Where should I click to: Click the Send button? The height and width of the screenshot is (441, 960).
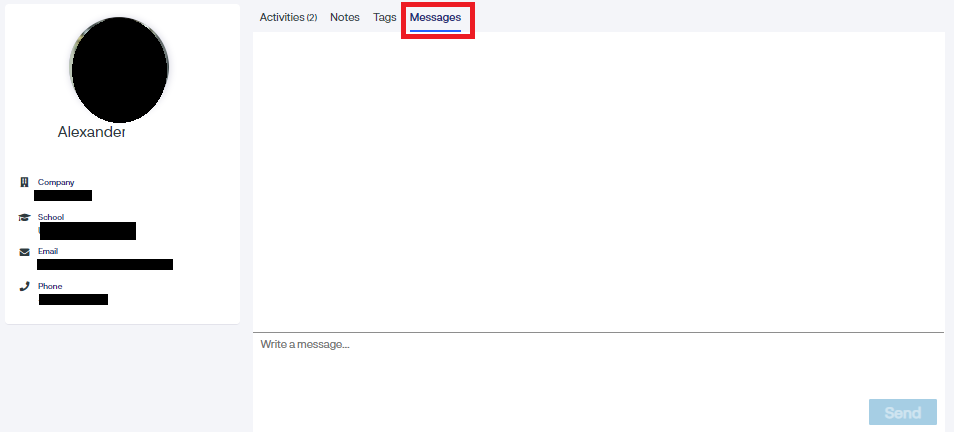[902, 412]
